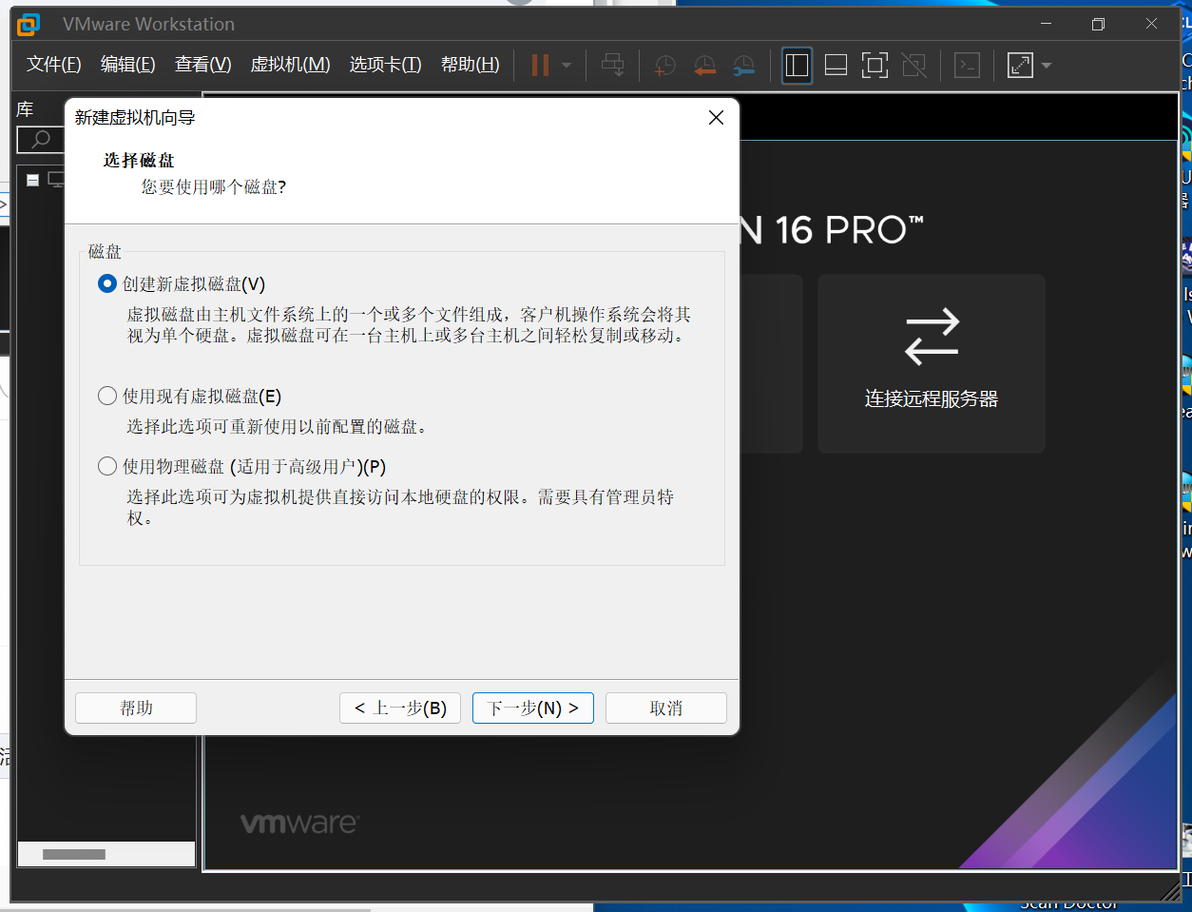Screen dimensions: 1192x912
Task: Click the take snapshot toolbar icon
Action: point(664,65)
